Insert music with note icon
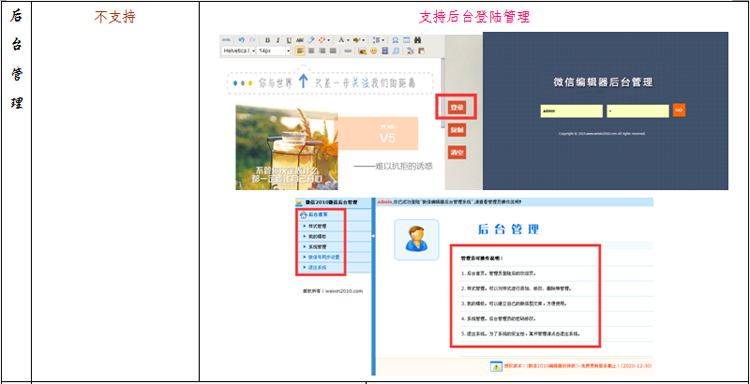This screenshot has height=384, width=750. (396, 51)
